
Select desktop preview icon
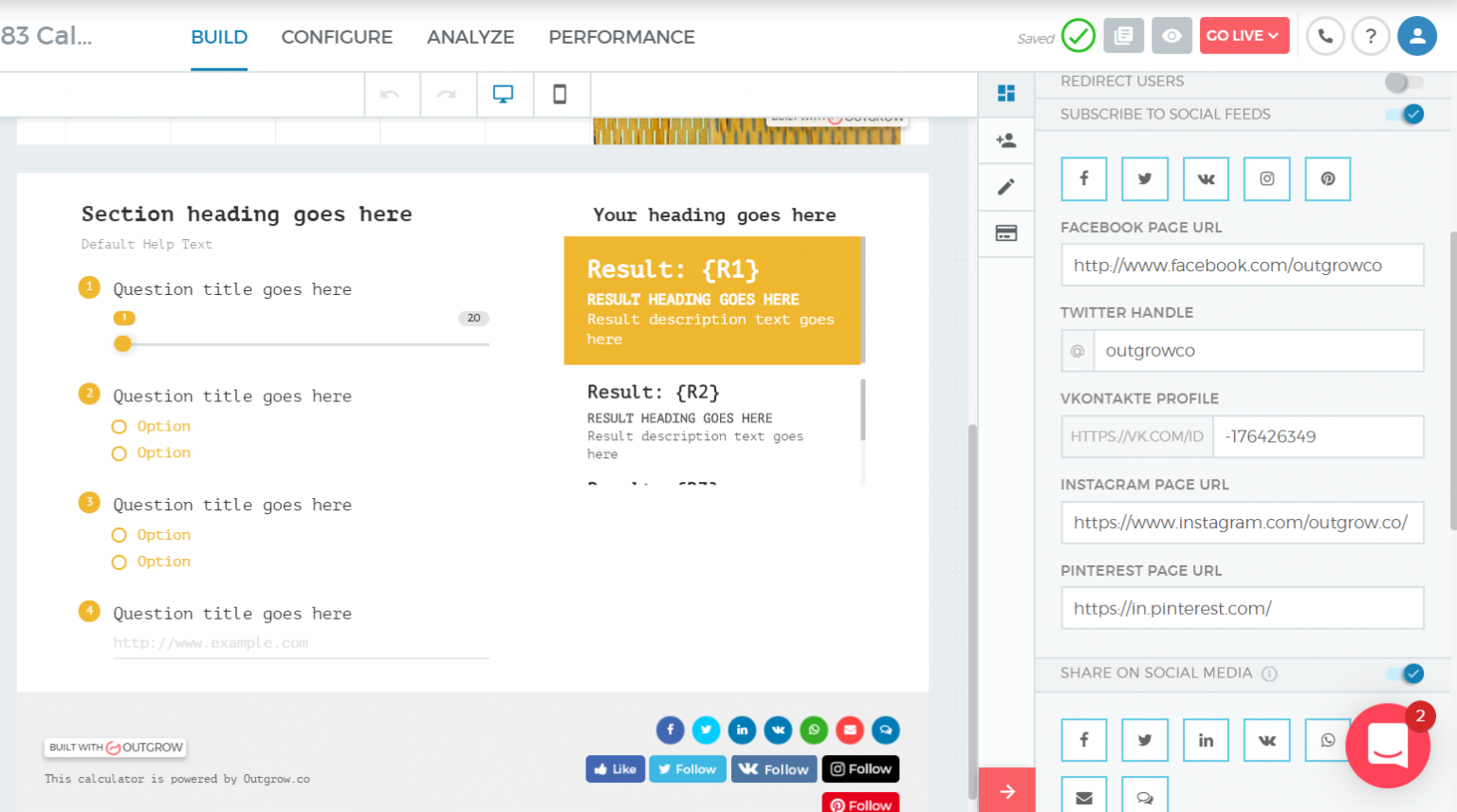click(503, 94)
